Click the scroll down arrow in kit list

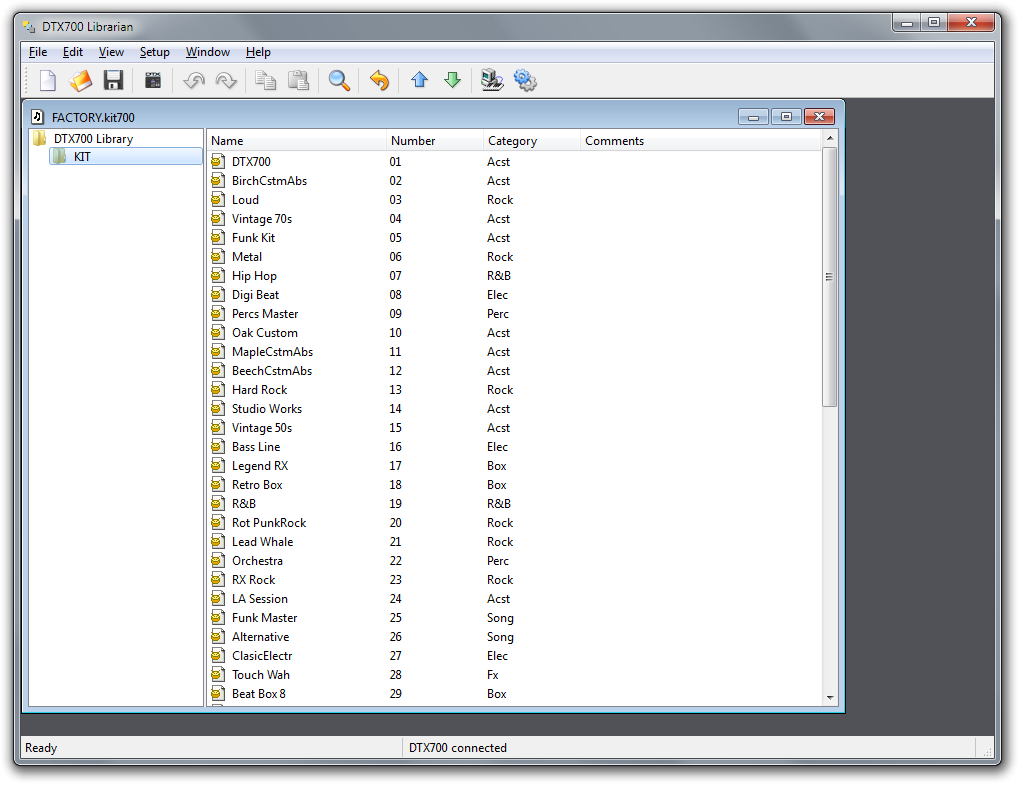(829, 697)
